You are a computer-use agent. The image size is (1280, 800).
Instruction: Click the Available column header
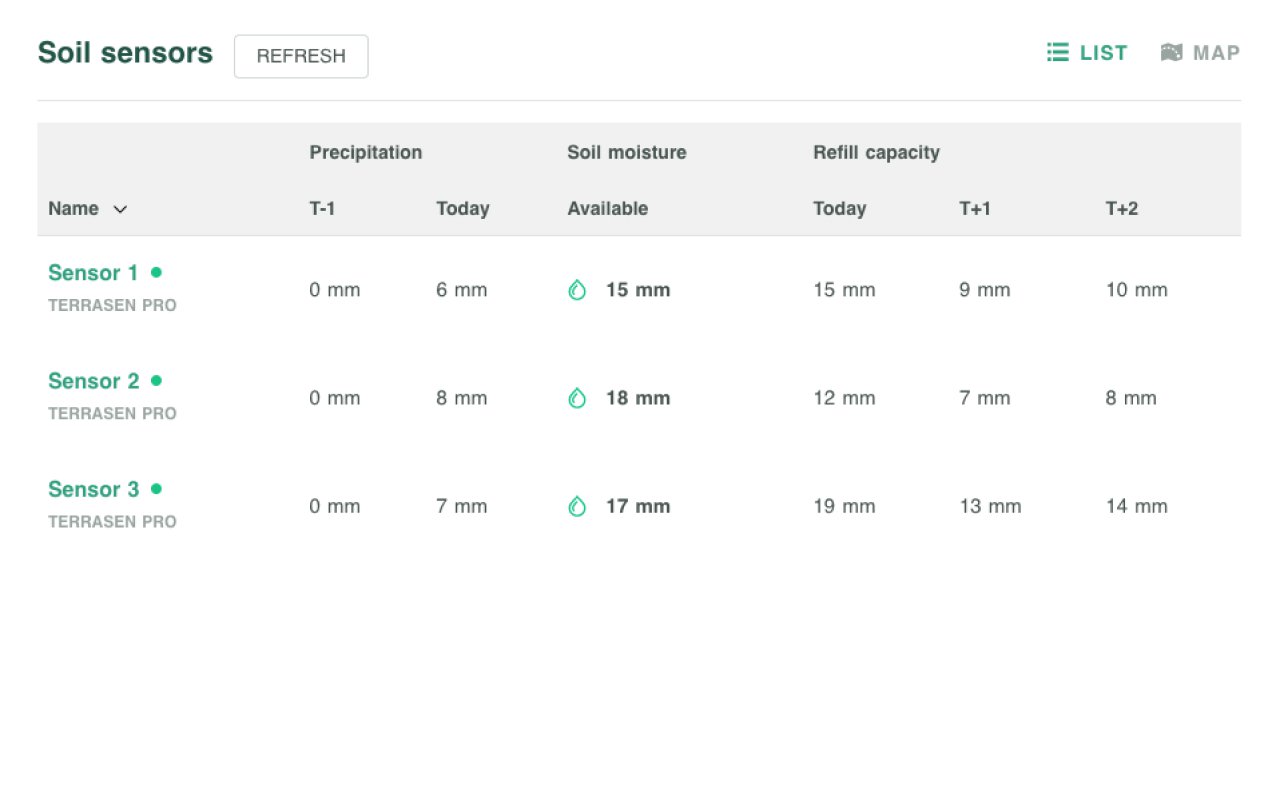[608, 209]
